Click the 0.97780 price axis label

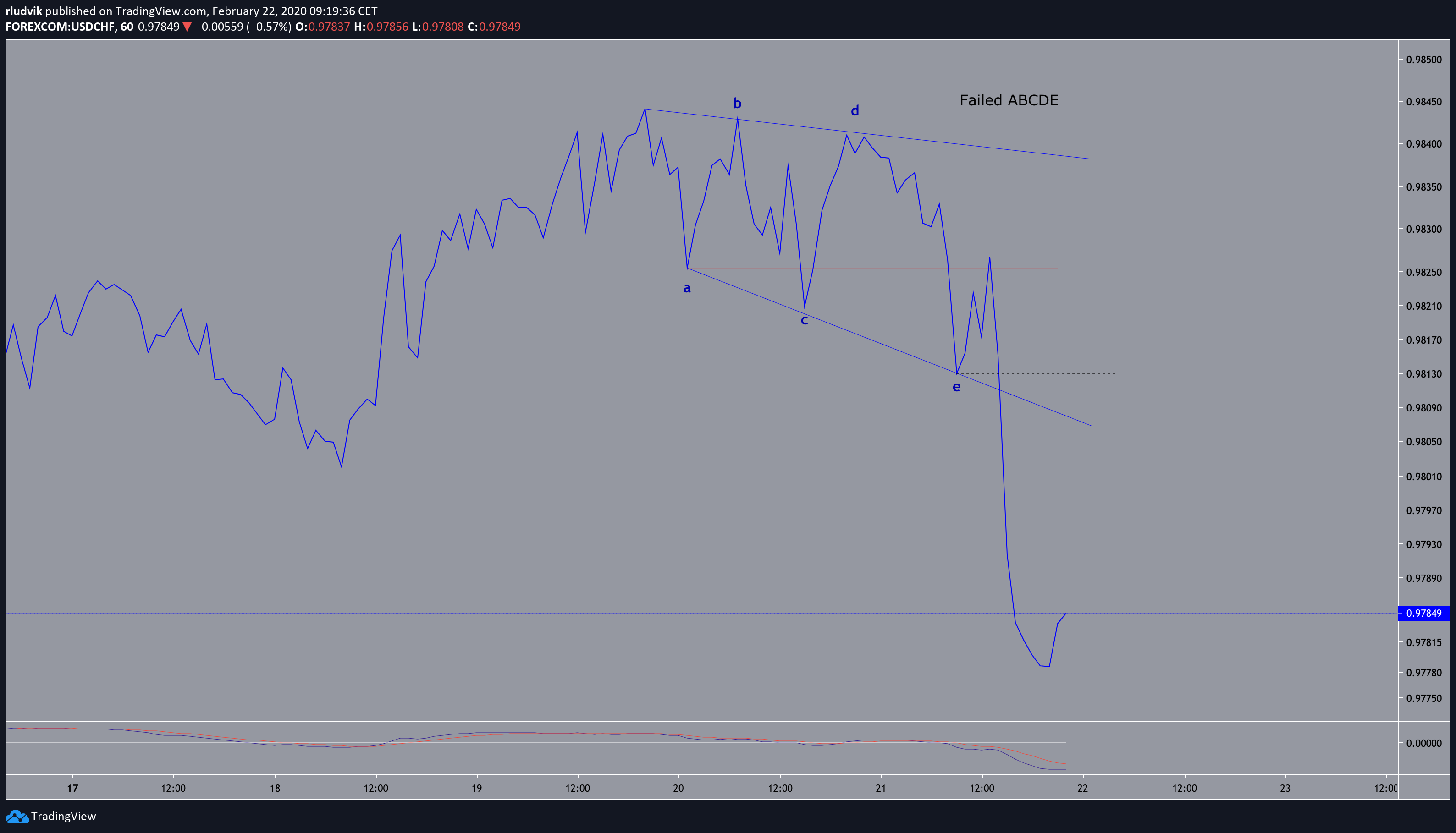[1423, 672]
